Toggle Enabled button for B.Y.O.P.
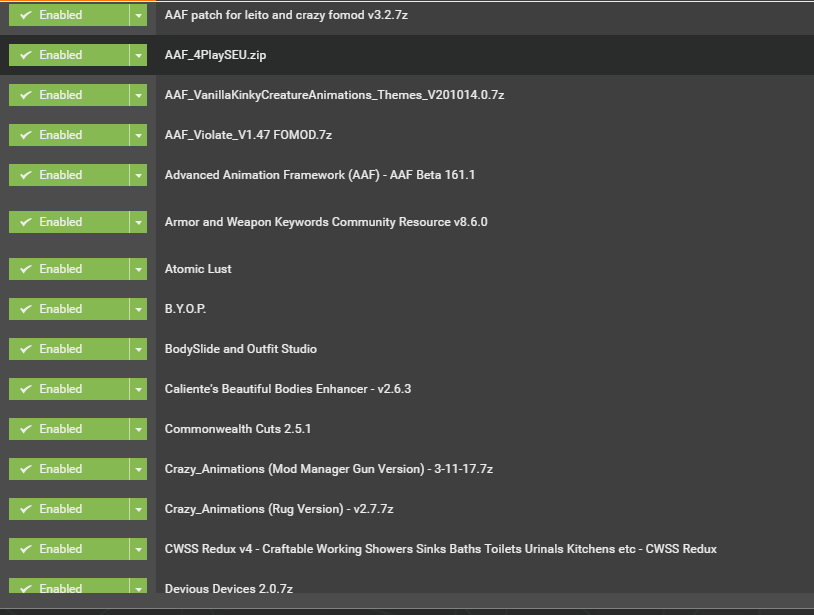Image resolution: width=814 pixels, height=615 pixels. 69,309
